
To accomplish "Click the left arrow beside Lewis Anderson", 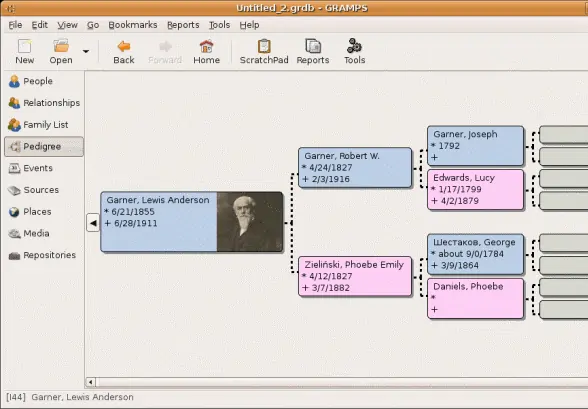I will tap(93, 223).
